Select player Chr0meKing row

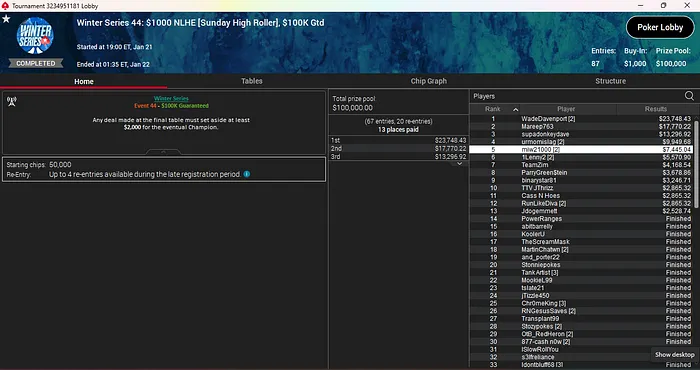(581, 303)
